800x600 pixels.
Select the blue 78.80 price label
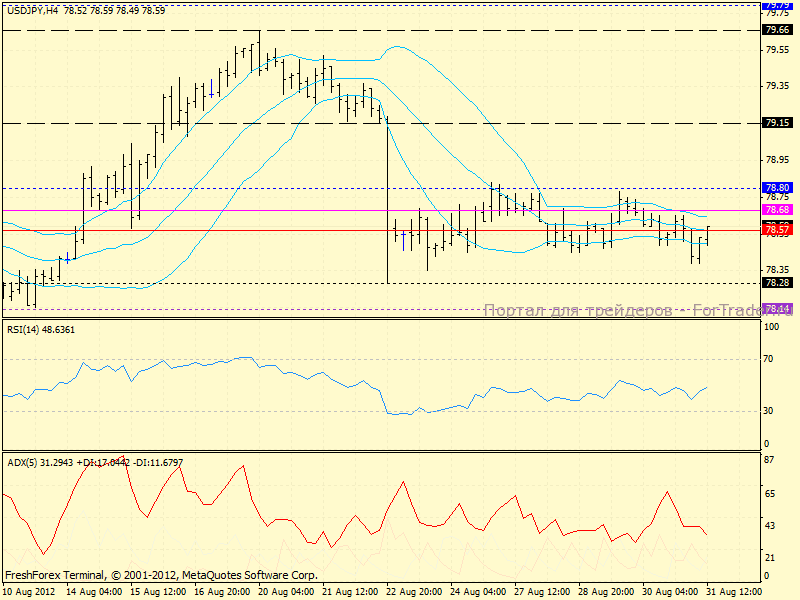(x=777, y=188)
